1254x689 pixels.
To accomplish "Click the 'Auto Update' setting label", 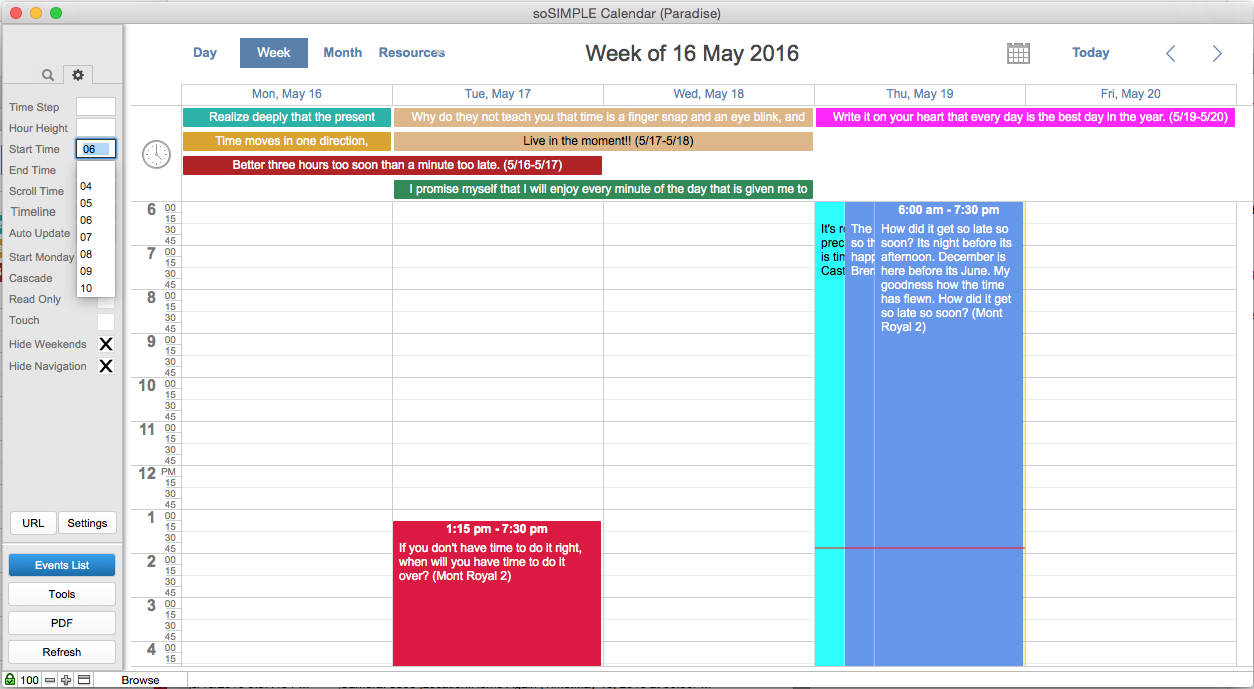I will pos(40,233).
